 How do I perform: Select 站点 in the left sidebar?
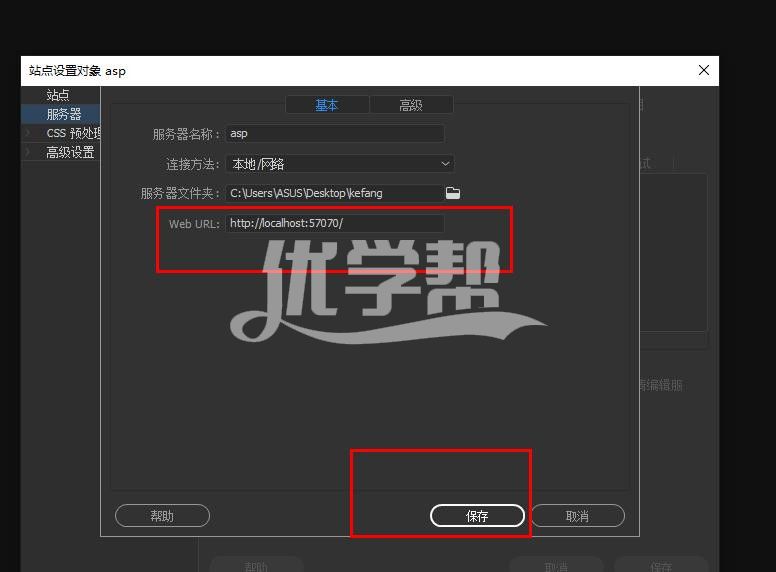pyautogui.click(x=58, y=95)
